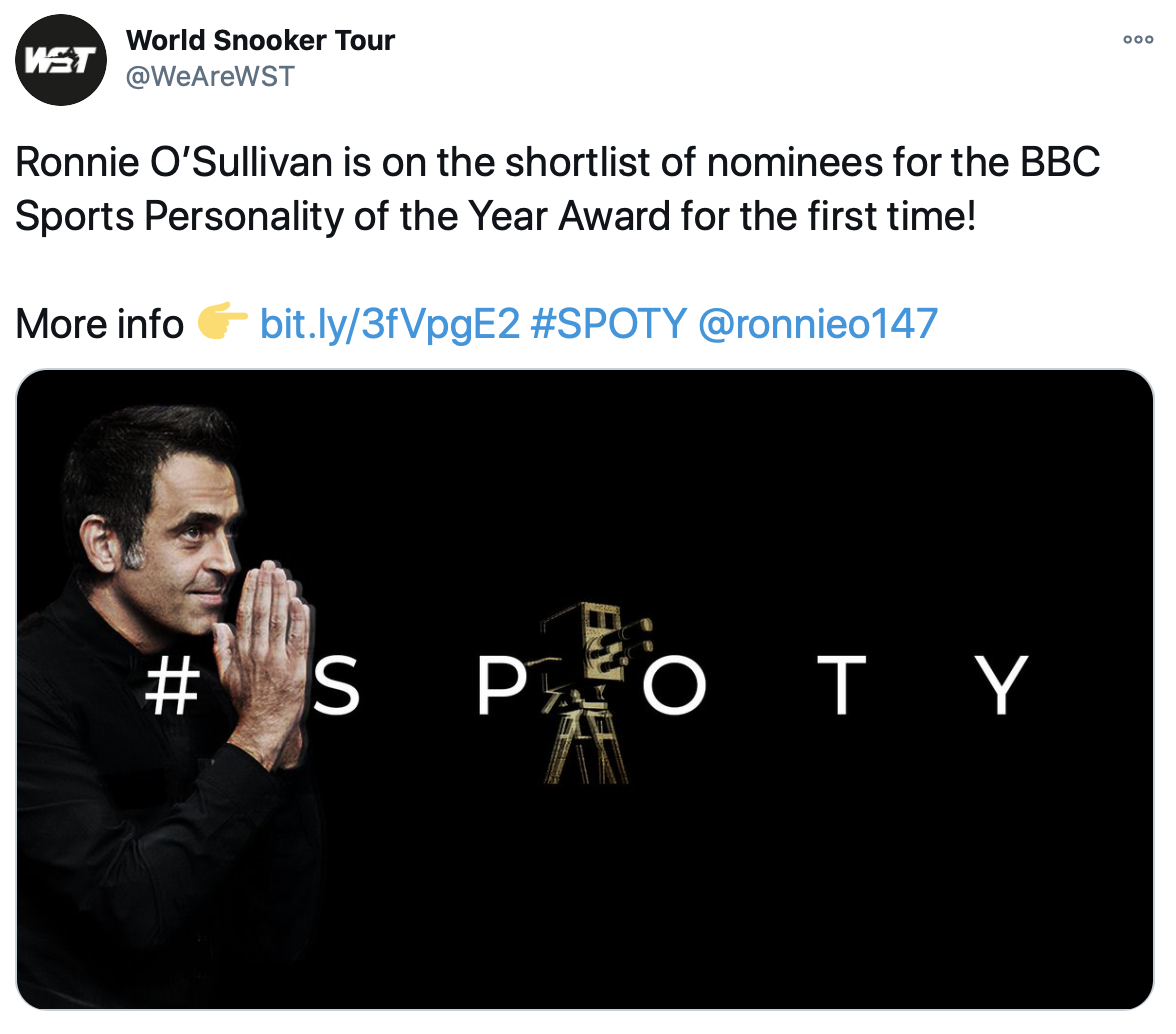Click the white hash symbol in the image
This screenshot has width=1176, height=1034.
pos(171,685)
